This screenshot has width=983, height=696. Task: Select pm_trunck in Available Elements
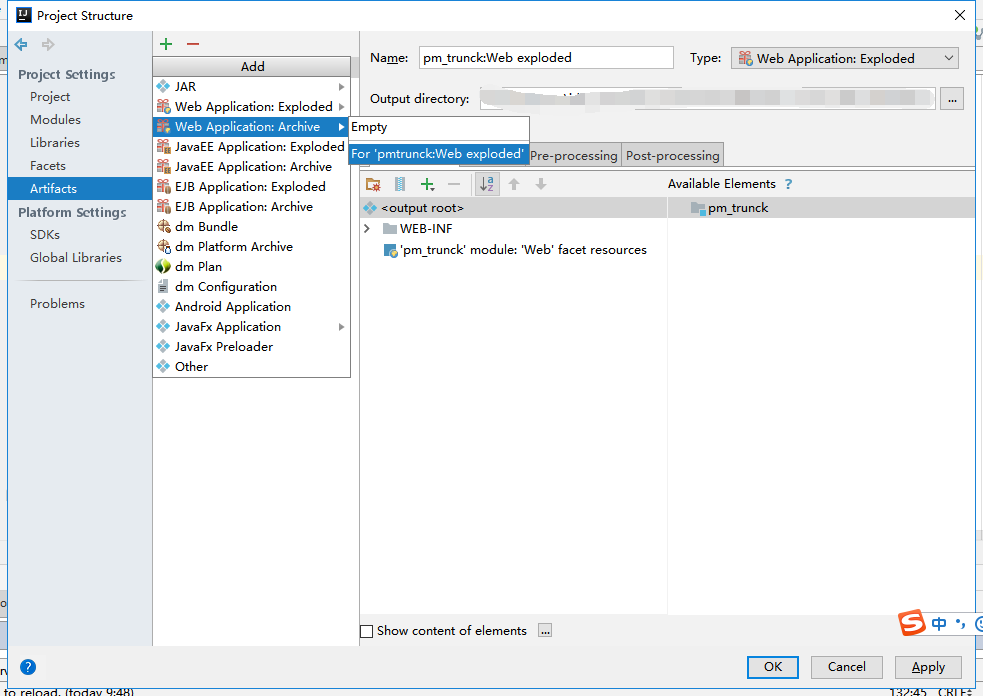pyautogui.click(x=821, y=208)
